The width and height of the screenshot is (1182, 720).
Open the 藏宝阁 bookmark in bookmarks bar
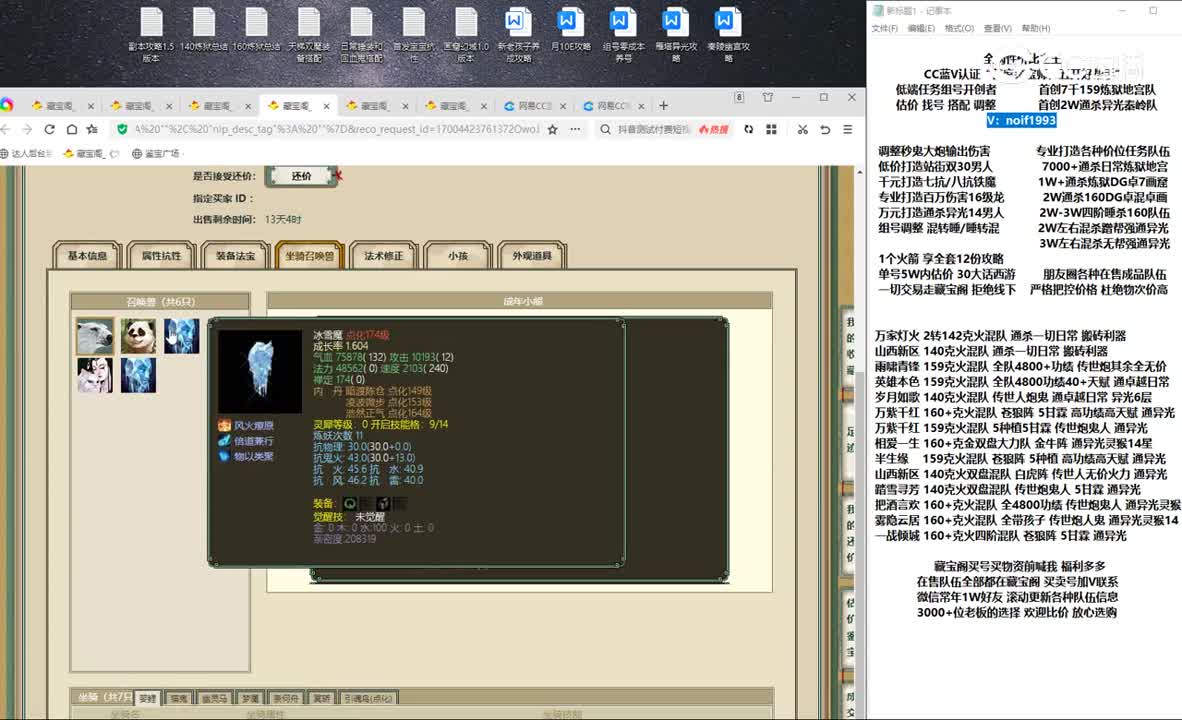tap(90, 153)
